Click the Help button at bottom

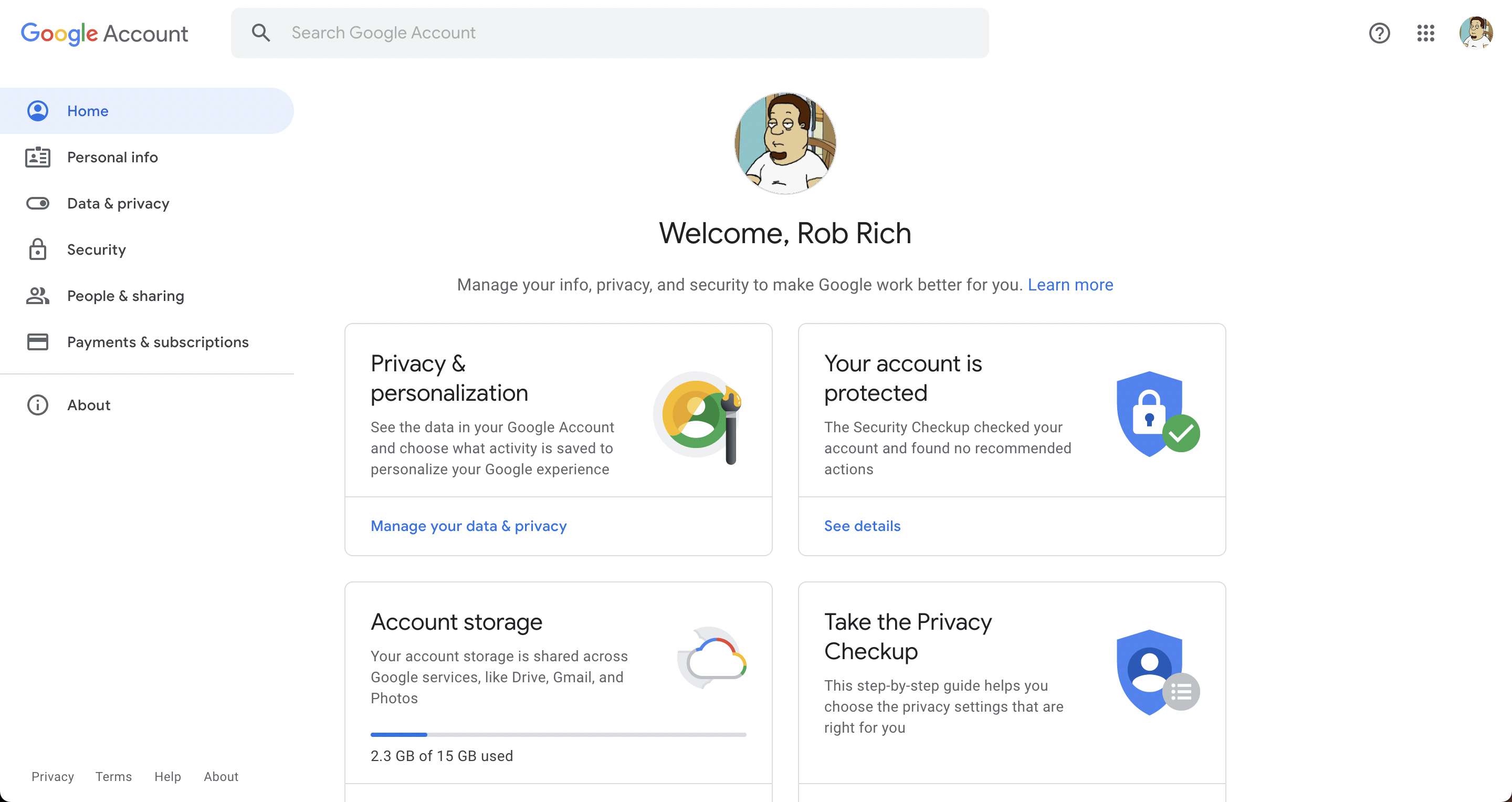pyautogui.click(x=167, y=776)
